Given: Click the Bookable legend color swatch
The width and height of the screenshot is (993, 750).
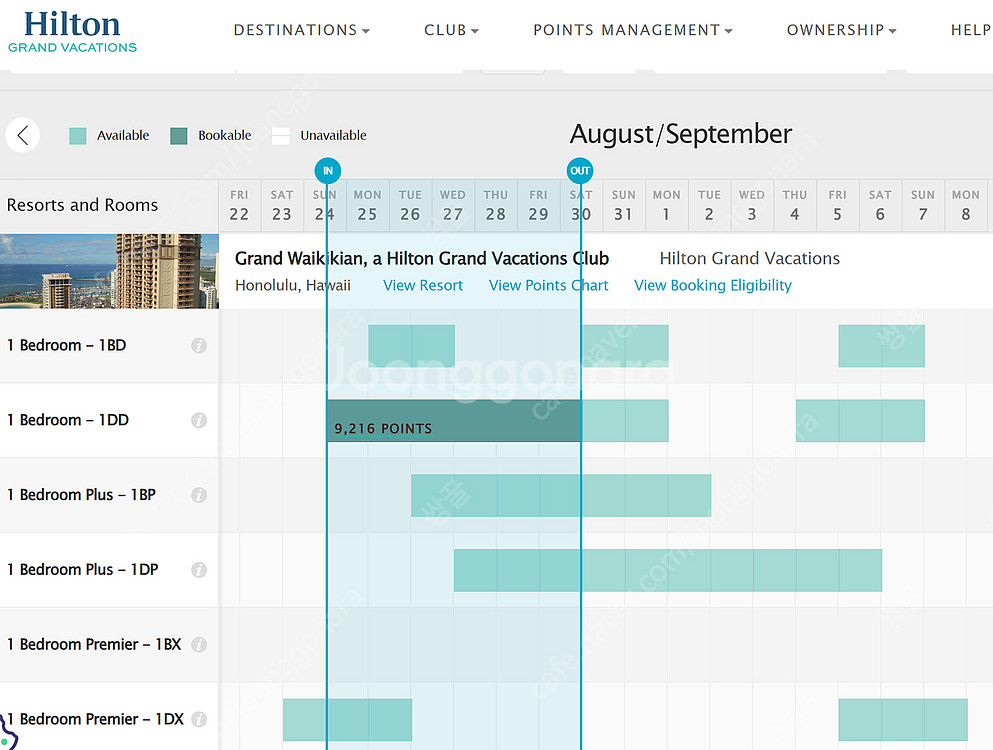Looking at the screenshot, I should [x=179, y=136].
